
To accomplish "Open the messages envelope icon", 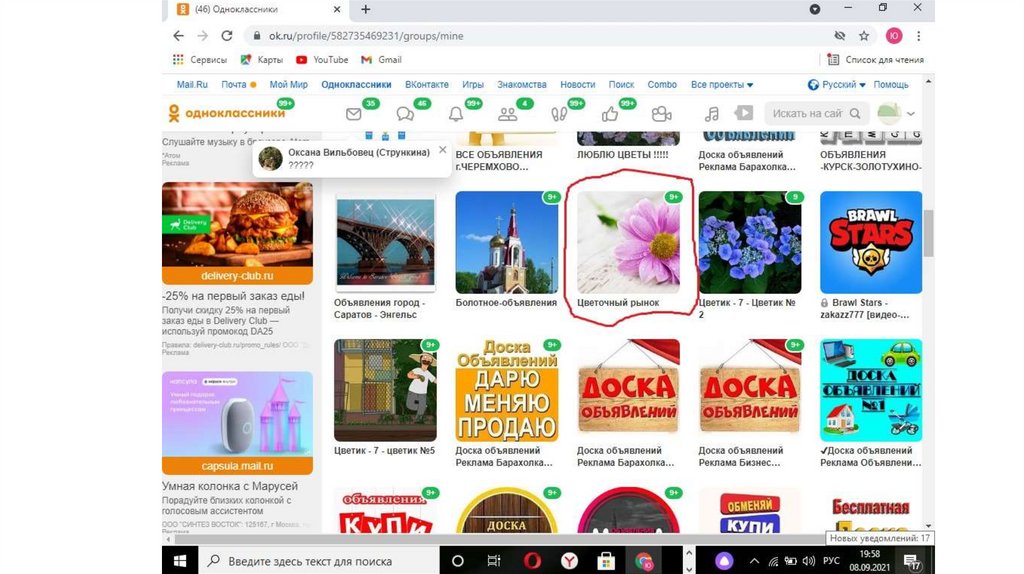I will click(354, 114).
